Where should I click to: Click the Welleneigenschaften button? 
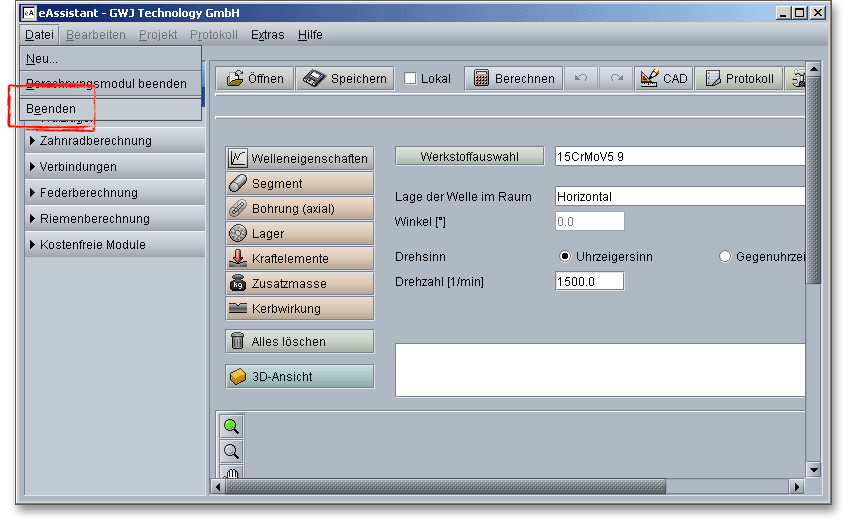(x=300, y=158)
